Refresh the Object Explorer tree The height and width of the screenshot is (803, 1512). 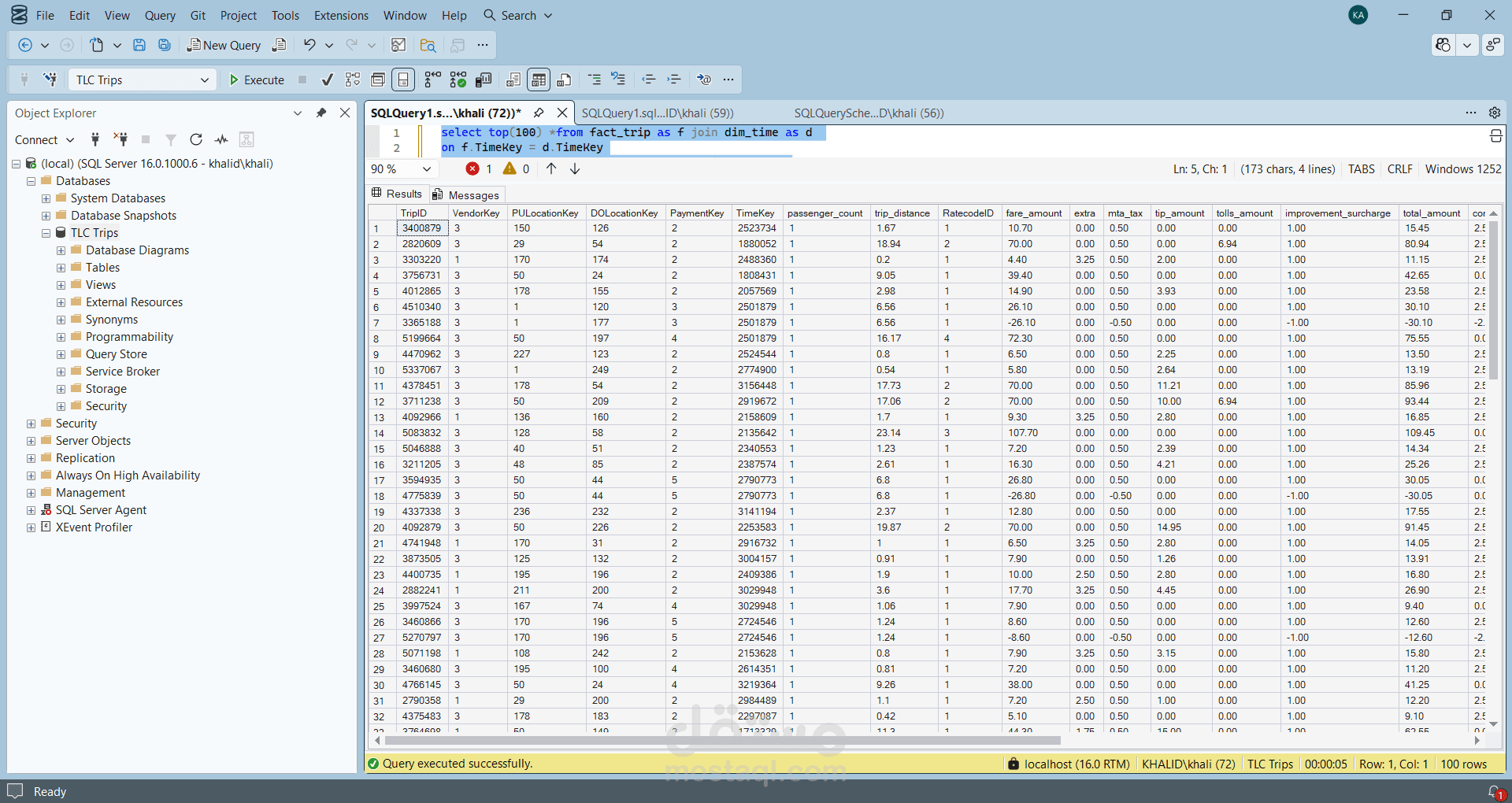click(x=196, y=139)
